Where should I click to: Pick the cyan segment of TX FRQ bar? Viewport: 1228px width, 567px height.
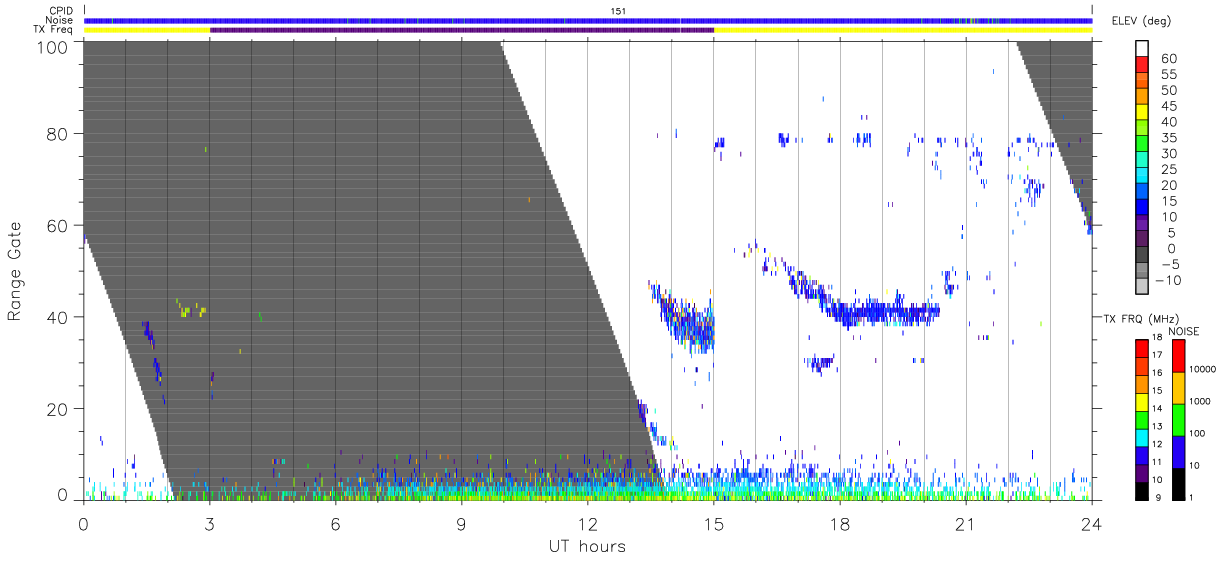coord(1144,437)
